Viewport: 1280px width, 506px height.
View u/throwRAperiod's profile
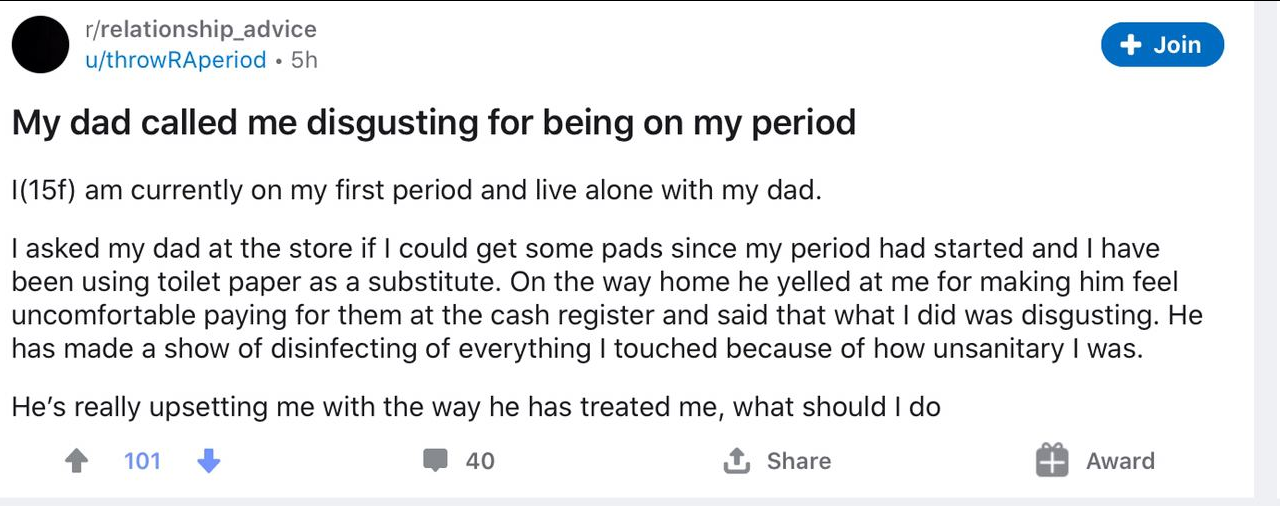[176, 60]
